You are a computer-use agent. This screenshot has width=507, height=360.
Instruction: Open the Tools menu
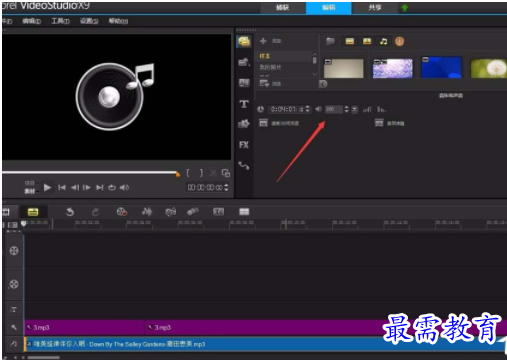point(60,21)
